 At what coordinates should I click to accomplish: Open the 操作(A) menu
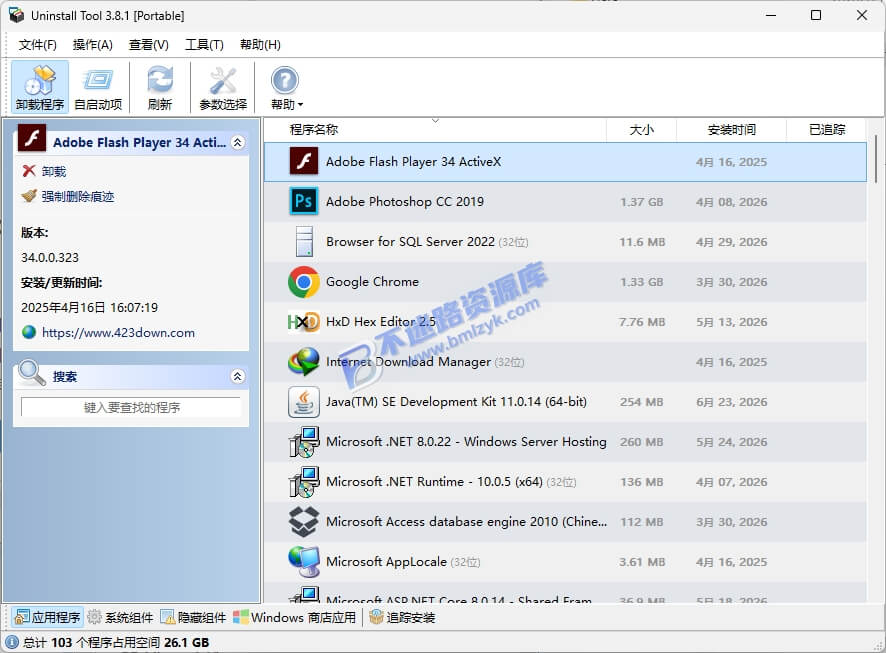(x=93, y=45)
